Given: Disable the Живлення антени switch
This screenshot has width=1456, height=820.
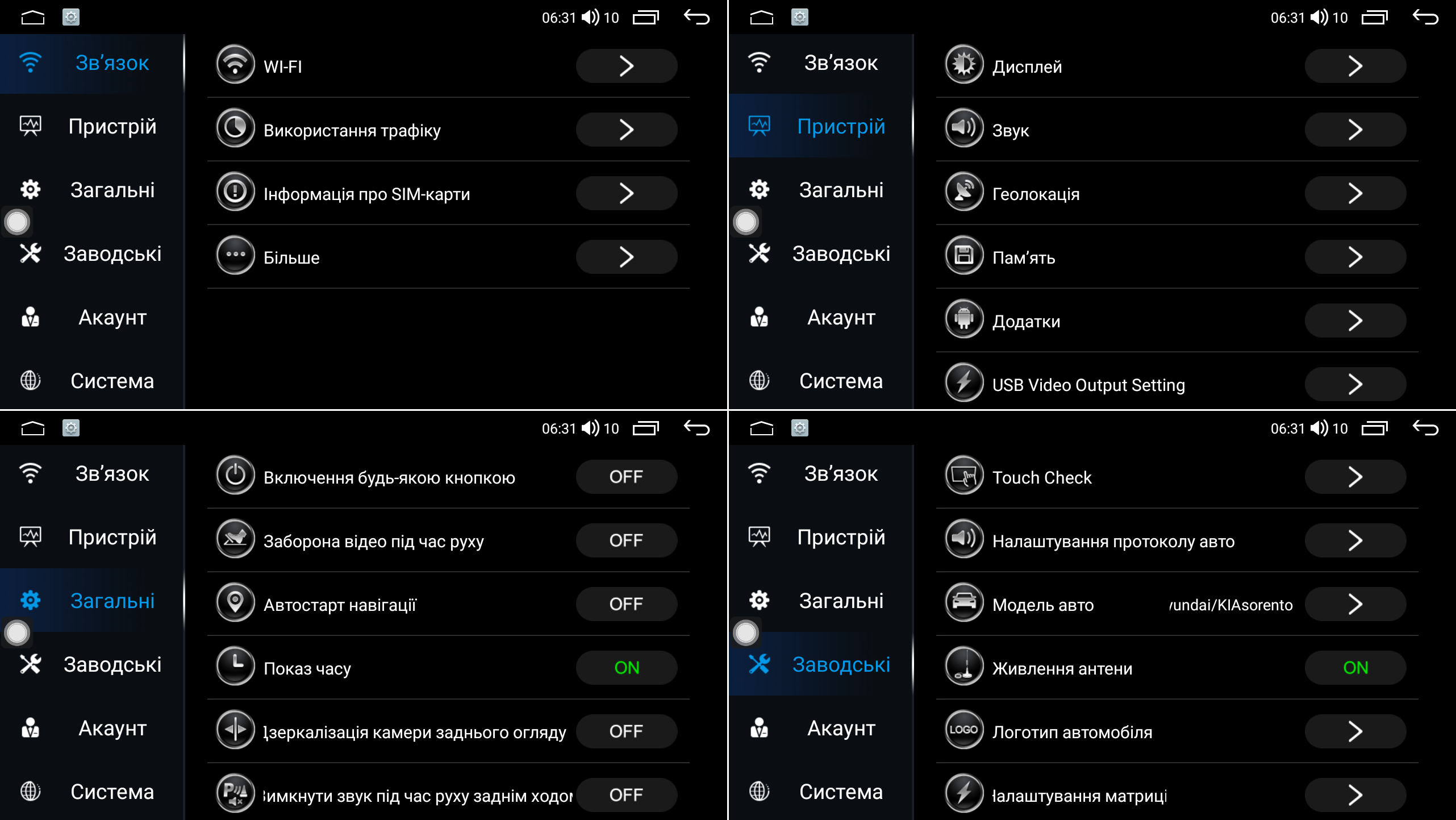Looking at the screenshot, I should click(1355, 668).
